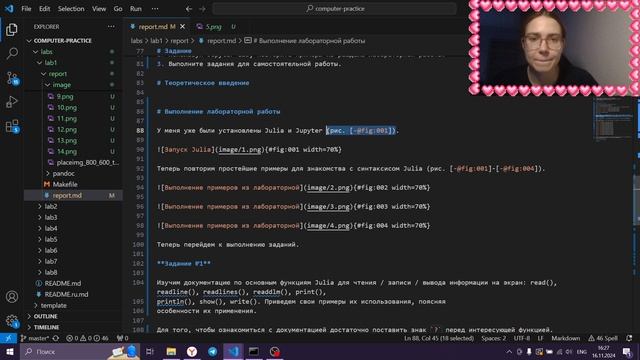
Task: Change end of line sequence LF
Action: [540, 338]
